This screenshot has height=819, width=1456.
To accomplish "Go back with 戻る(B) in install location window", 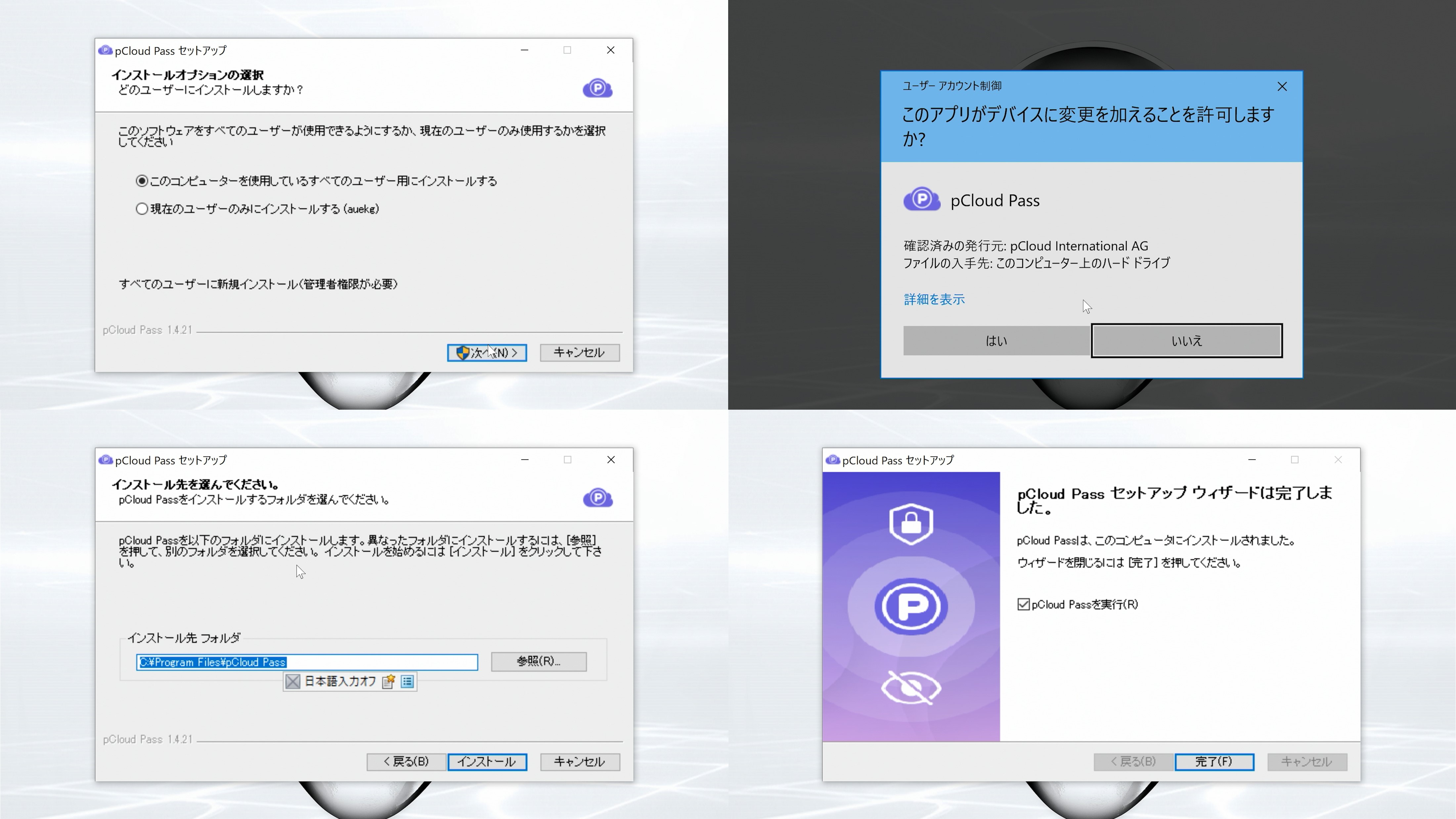I will click(x=406, y=762).
